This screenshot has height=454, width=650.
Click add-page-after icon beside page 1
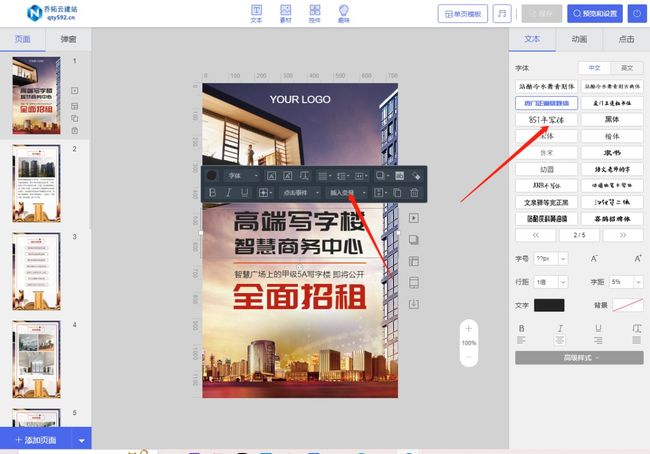[x=75, y=91]
